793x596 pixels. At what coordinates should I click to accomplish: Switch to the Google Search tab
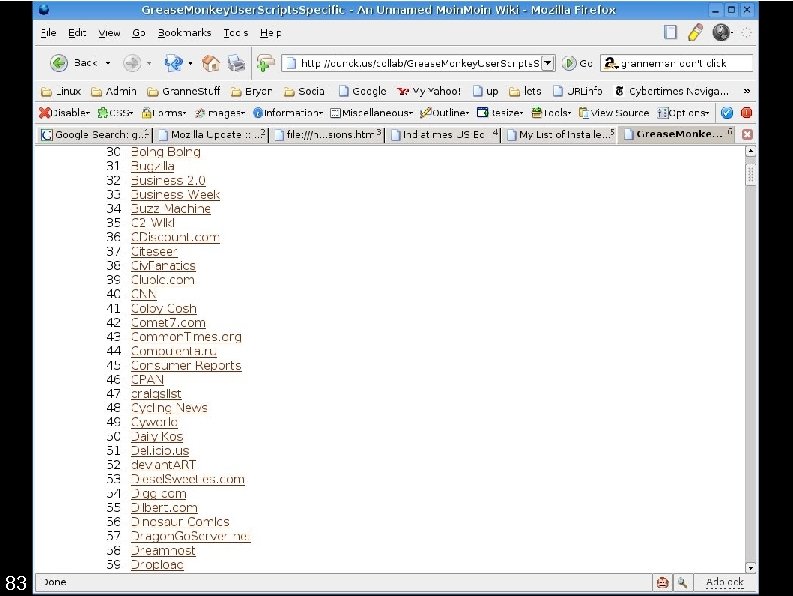pyautogui.click(x=96, y=135)
